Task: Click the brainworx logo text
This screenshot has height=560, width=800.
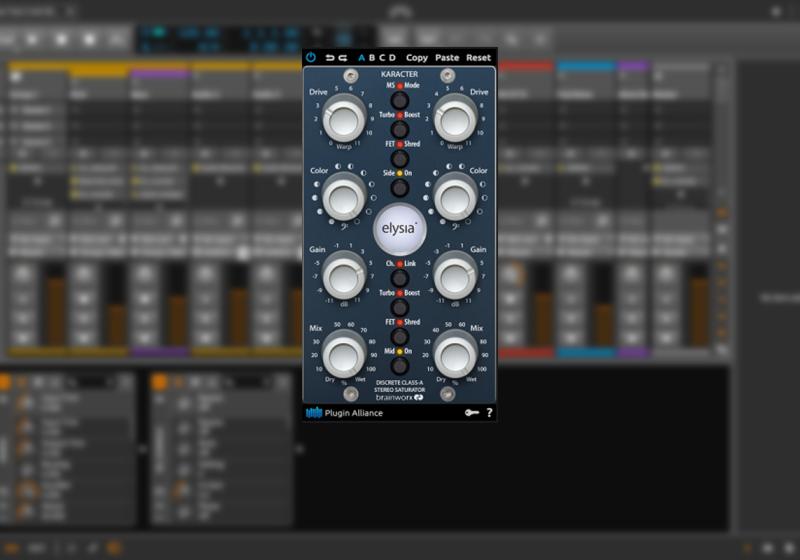Action: [399, 397]
